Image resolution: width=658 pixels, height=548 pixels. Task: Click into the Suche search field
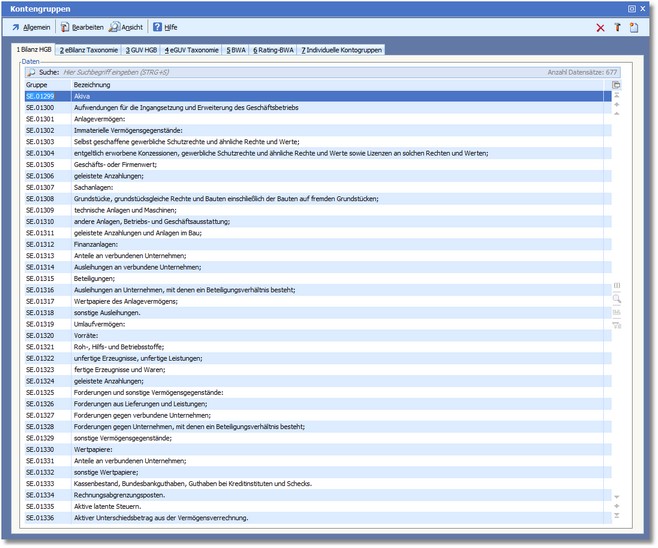click(x=300, y=73)
